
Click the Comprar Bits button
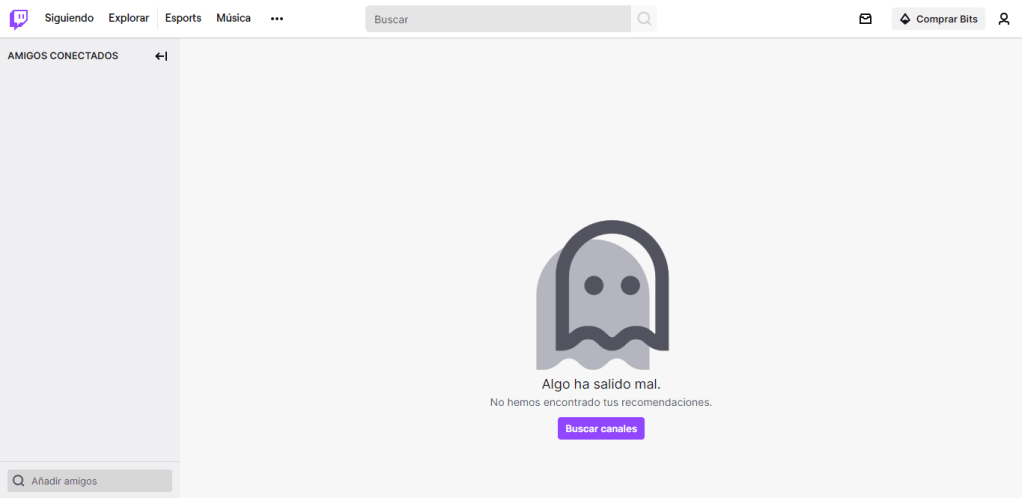click(938, 19)
